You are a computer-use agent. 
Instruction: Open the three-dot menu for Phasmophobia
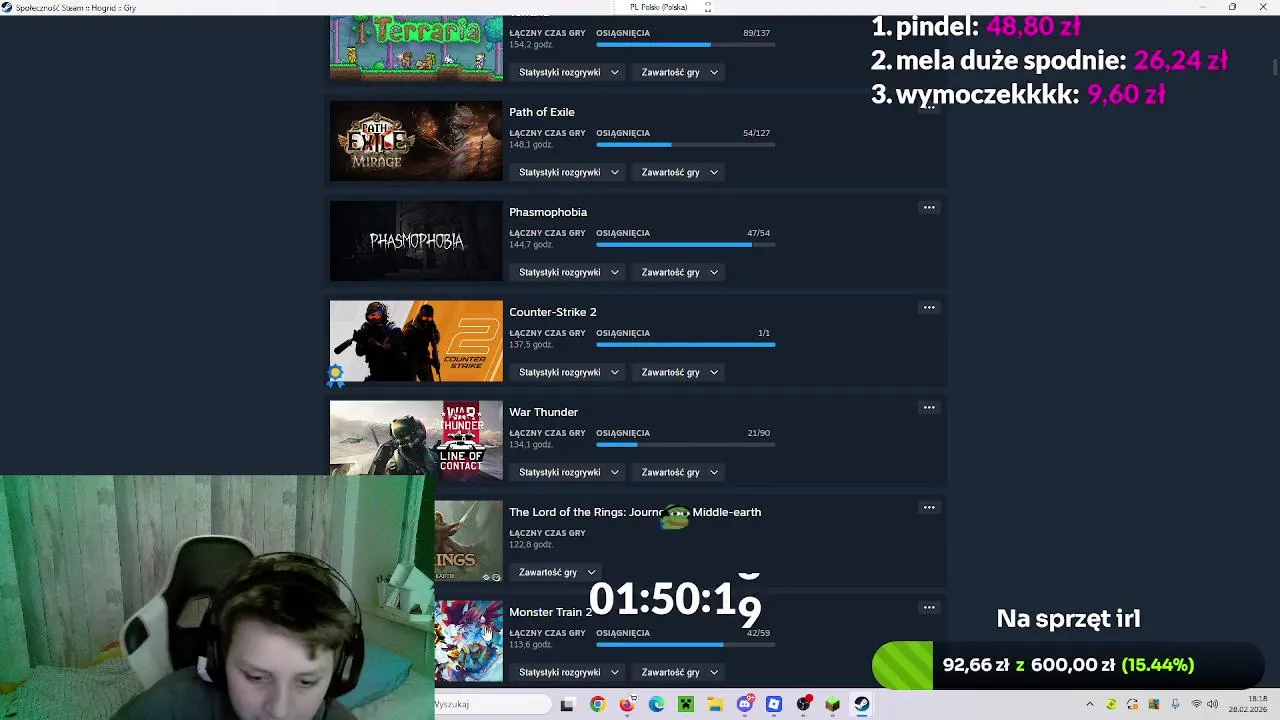click(929, 208)
